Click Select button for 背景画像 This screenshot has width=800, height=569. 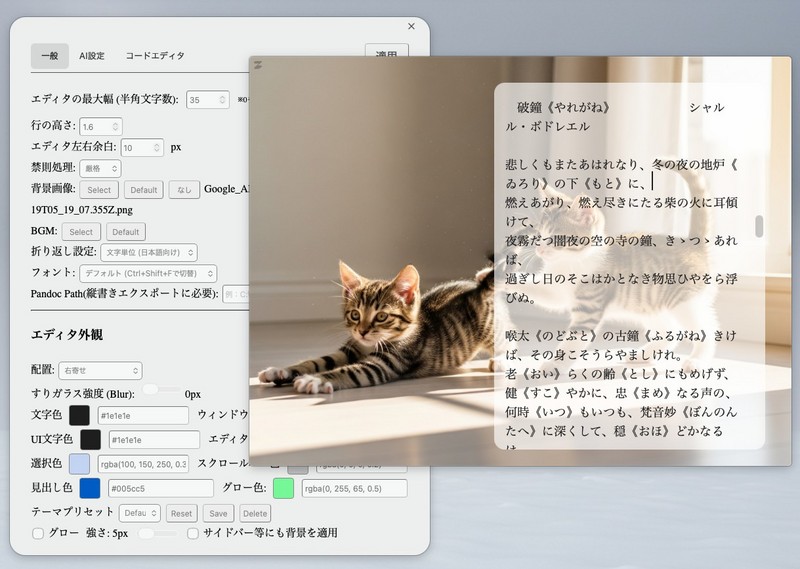point(99,189)
